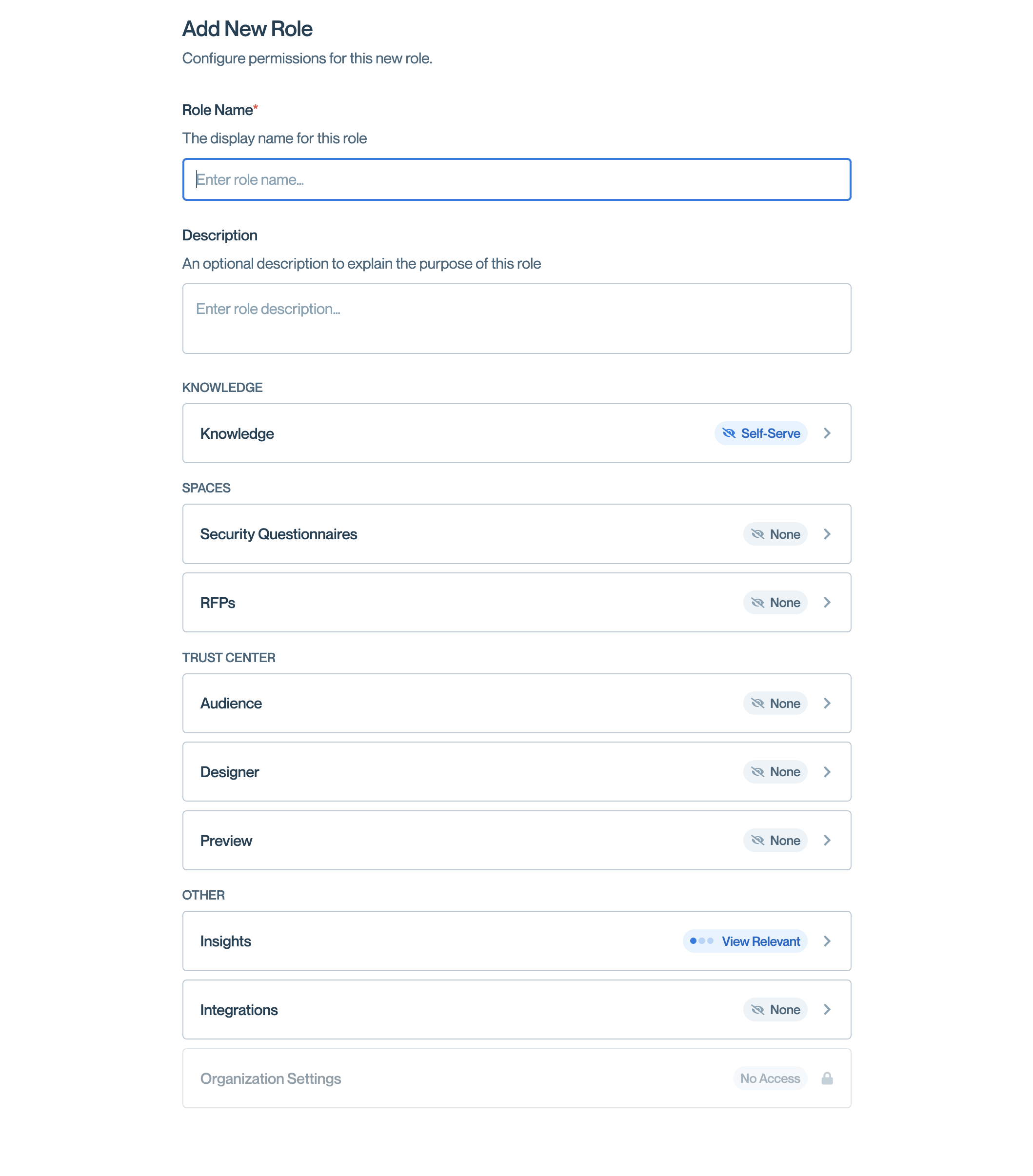This screenshot has height=1176, width=1033.
Task: Expand the Security Questionnaires chevron arrow
Action: (x=827, y=534)
